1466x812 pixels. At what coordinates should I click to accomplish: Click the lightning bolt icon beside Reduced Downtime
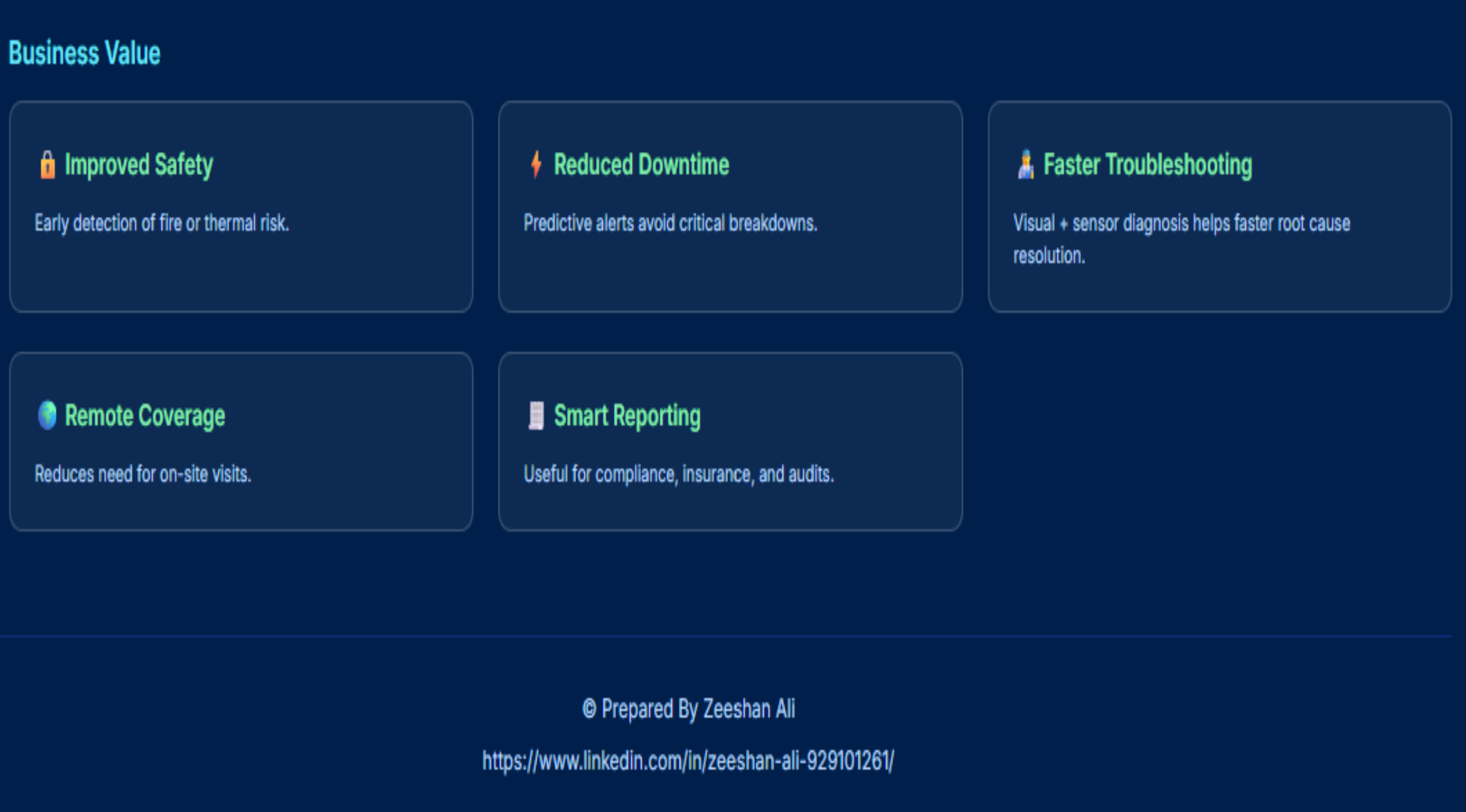(x=535, y=165)
